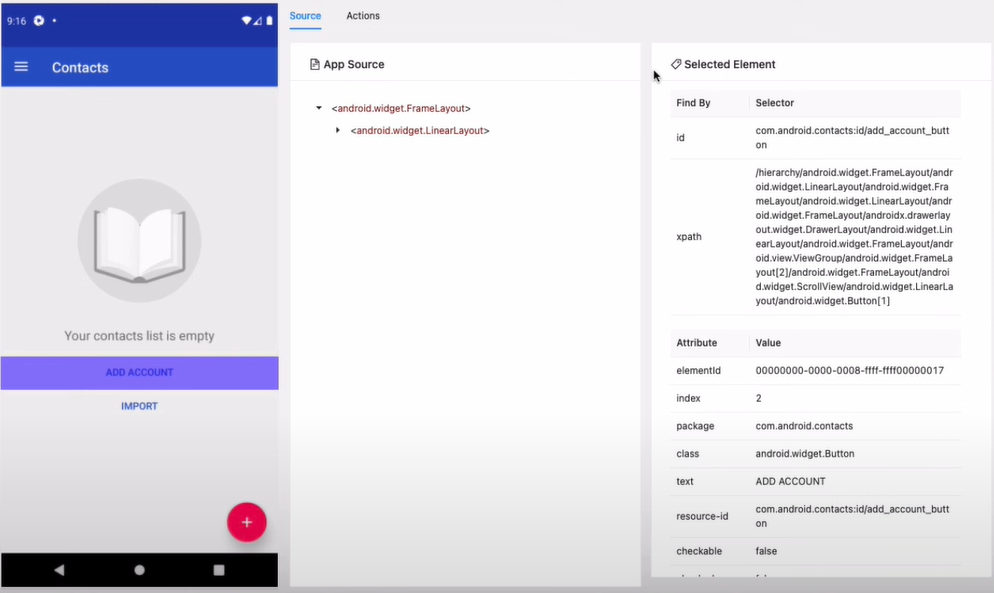Viewport: 994px width, 593px height.
Task: Click the App Source panel heading
Action: point(354,64)
